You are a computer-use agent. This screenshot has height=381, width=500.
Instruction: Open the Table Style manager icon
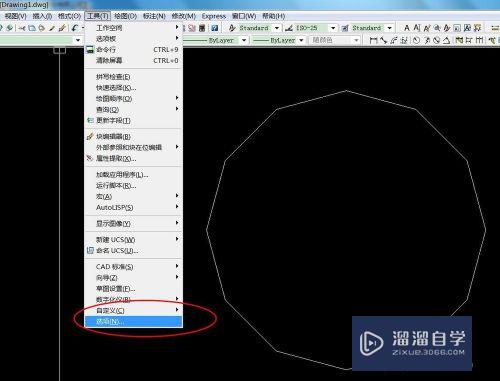pos(345,28)
